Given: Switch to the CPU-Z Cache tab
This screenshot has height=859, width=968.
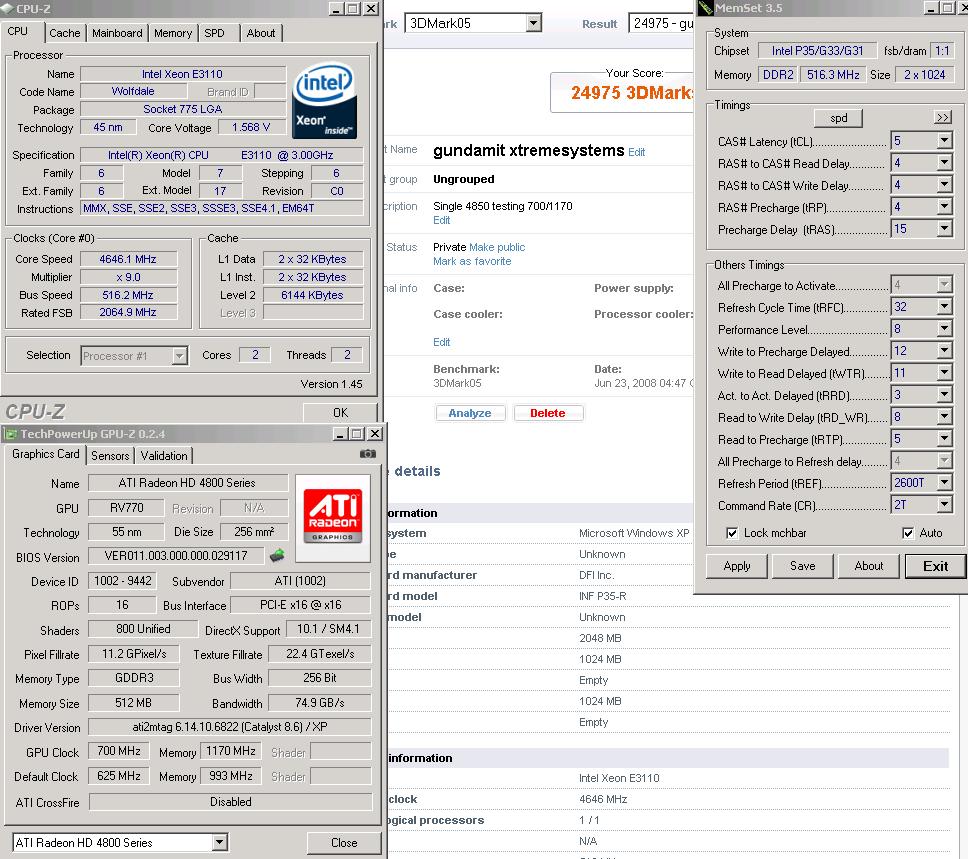Looking at the screenshot, I should [x=65, y=33].
